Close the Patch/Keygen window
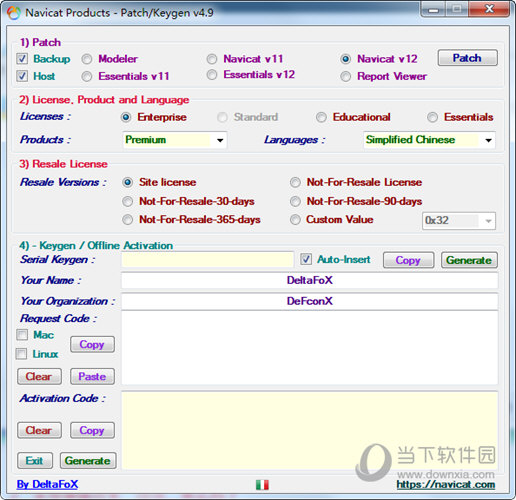The image size is (516, 500). click(489, 9)
